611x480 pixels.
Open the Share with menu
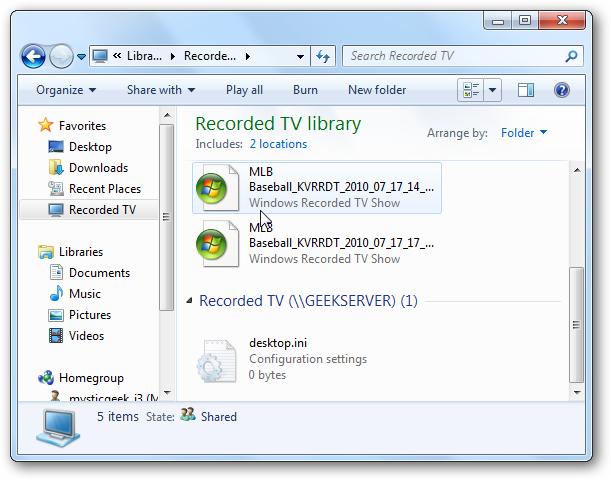click(x=161, y=90)
